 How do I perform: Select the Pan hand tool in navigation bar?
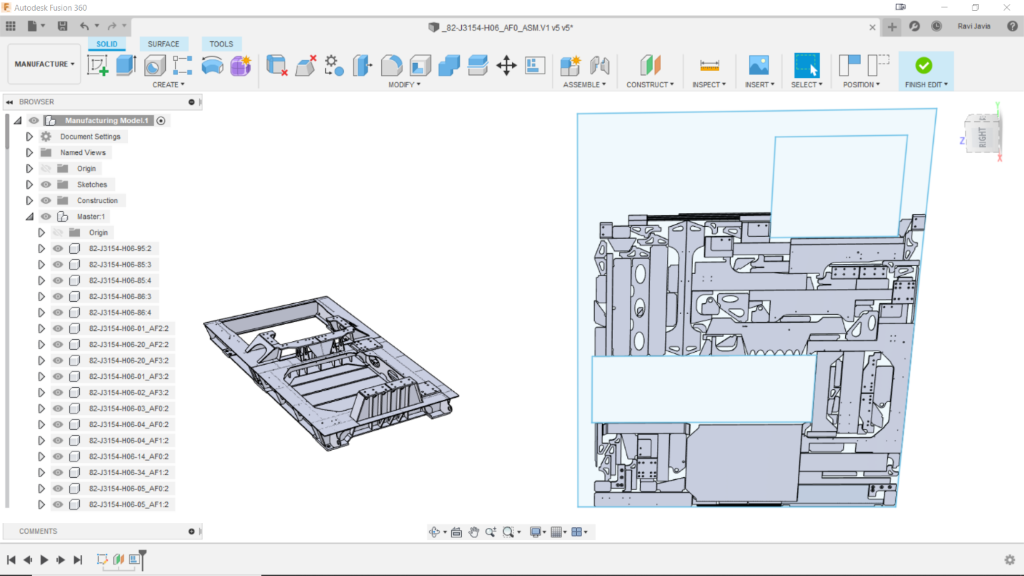tap(474, 532)
